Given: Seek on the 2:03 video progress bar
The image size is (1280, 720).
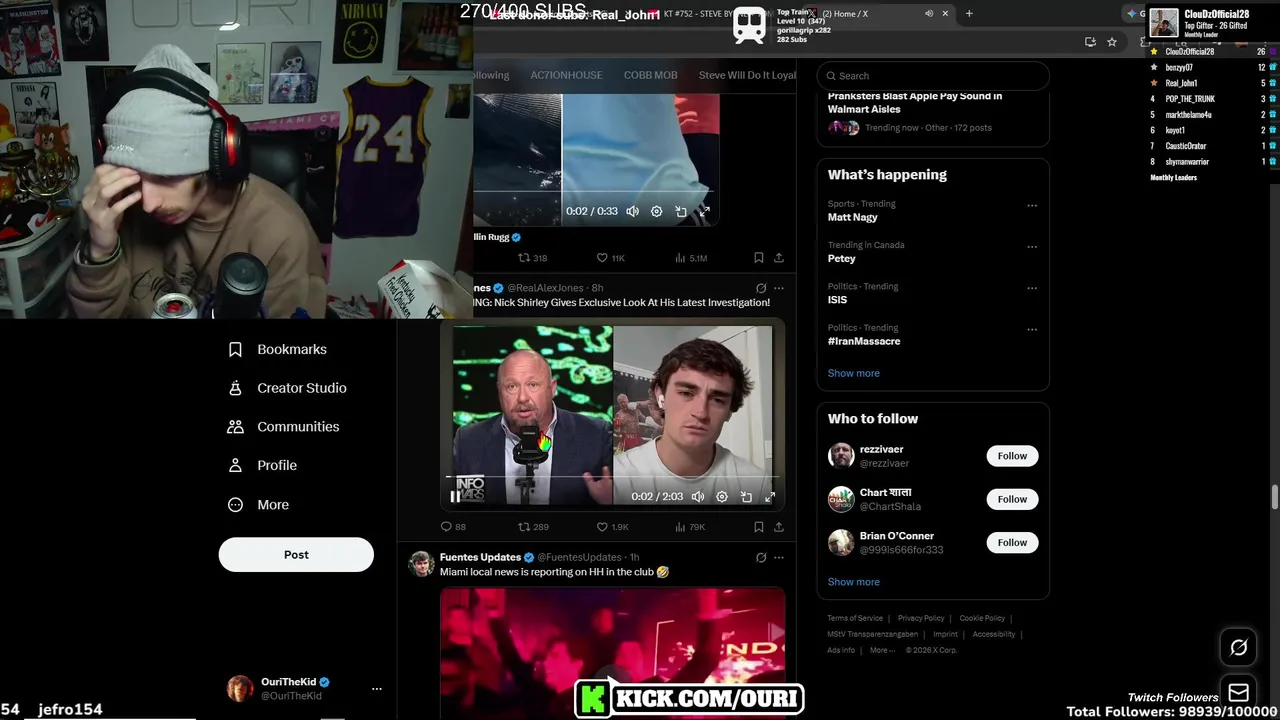Looking at the screenshot, I should pyautogui.click(x=612, y=477).
